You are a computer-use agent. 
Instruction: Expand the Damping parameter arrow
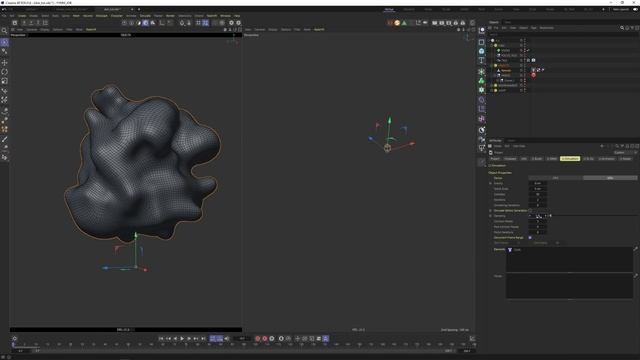491,216
